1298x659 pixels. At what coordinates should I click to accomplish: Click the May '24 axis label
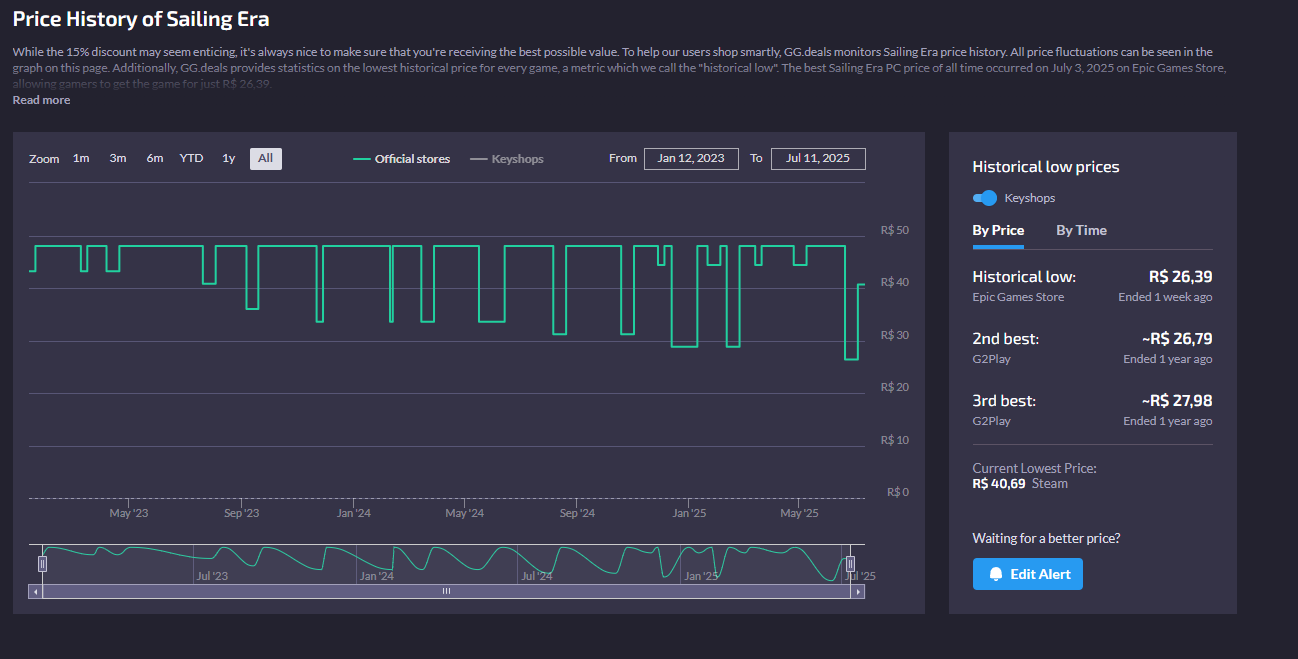(464, 513)
